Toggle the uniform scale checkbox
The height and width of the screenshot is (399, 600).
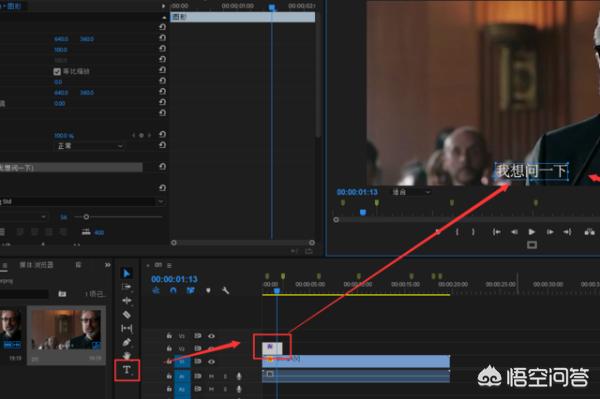(x=57, y=72)
